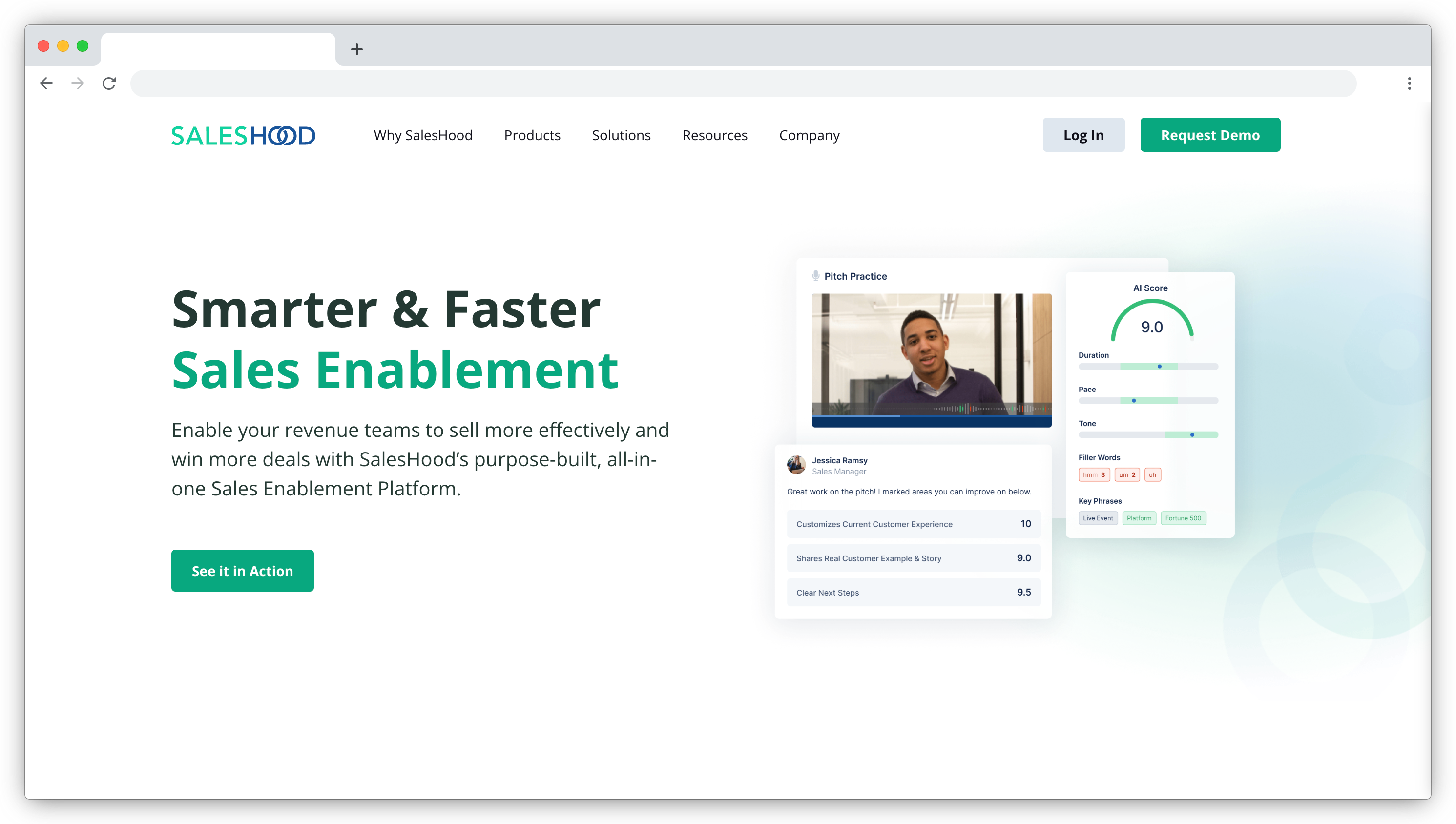Screen dimensions: 1456x824
Task: Click Jessica Ramsy's profile avatar
Action: pyautogui.click(x=797, y=465)
